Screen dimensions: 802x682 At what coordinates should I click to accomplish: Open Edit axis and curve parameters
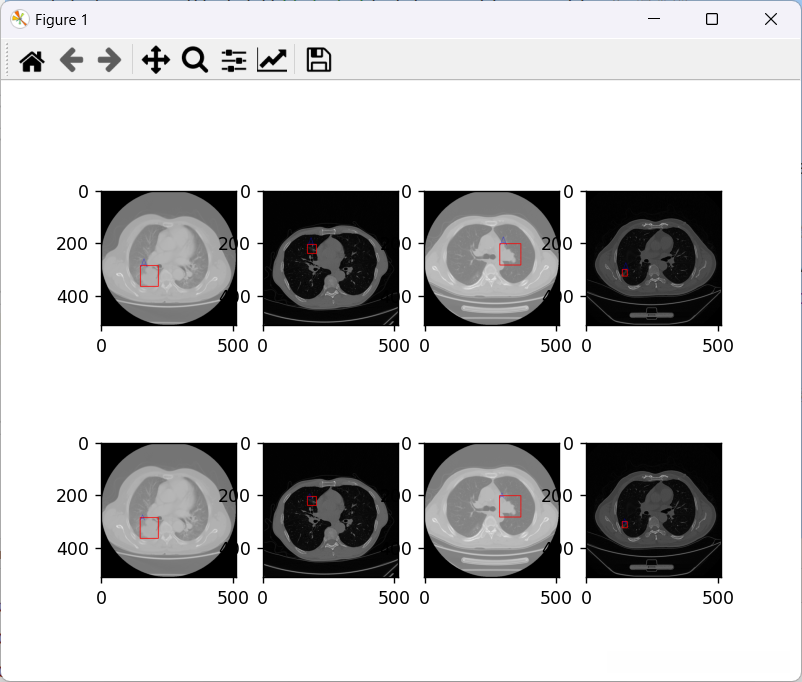click(x=272, y=60)
